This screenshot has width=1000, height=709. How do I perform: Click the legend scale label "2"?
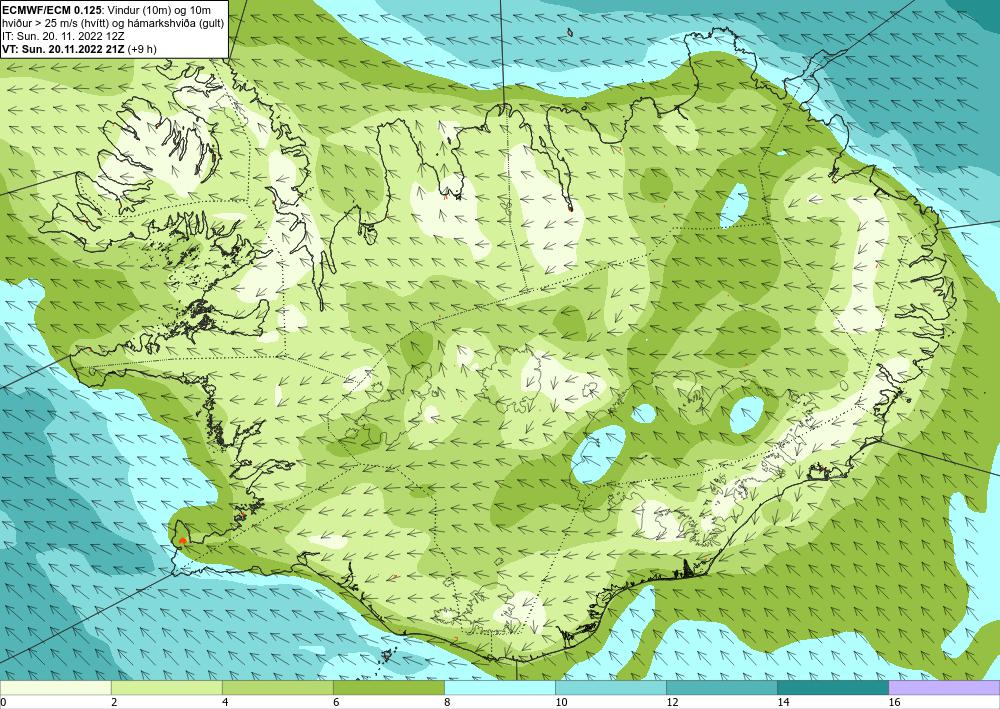(x=114, y=703)
